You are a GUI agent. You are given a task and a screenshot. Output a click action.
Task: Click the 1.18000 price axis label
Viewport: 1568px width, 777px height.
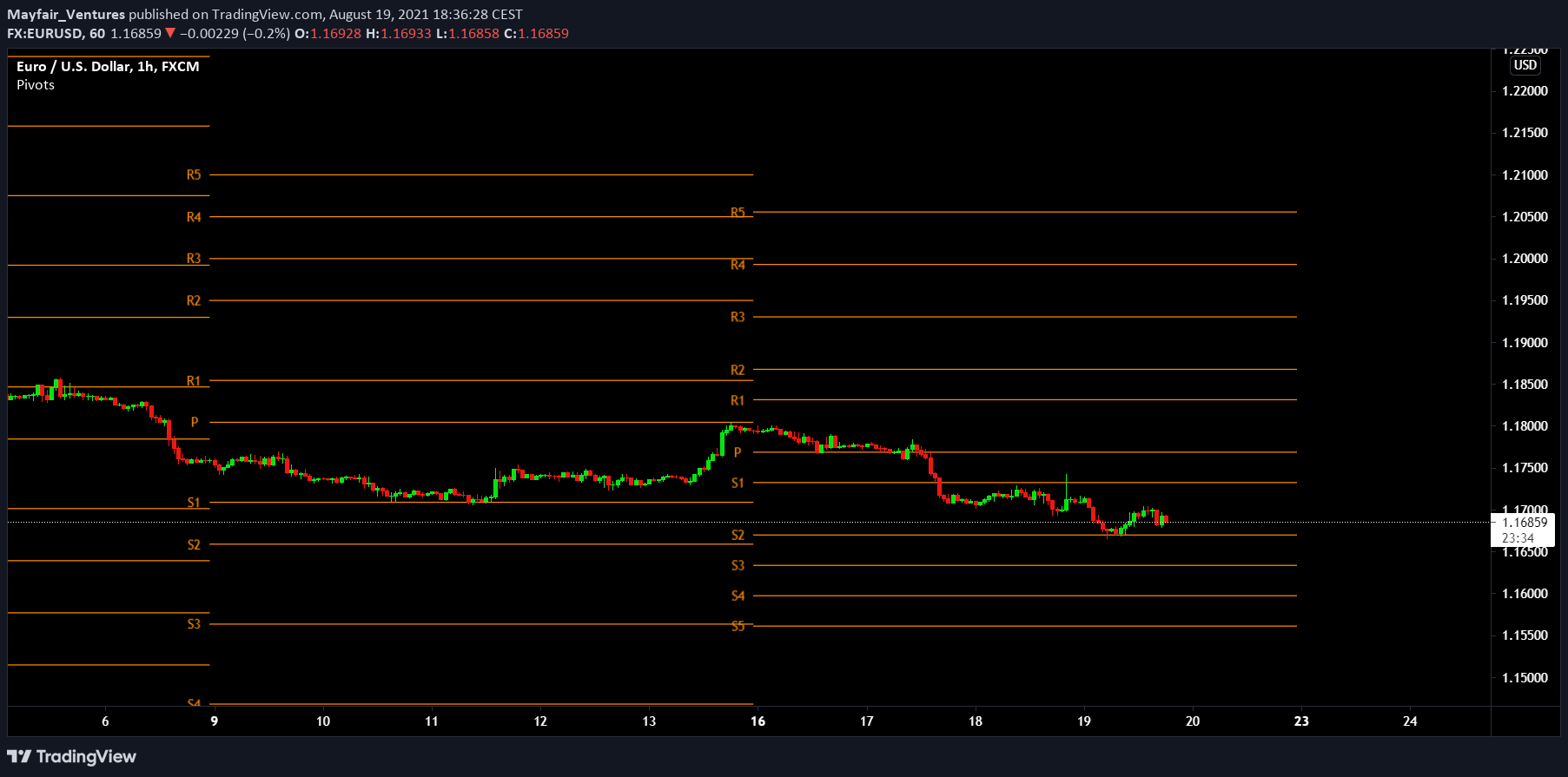pos(1525,426)
